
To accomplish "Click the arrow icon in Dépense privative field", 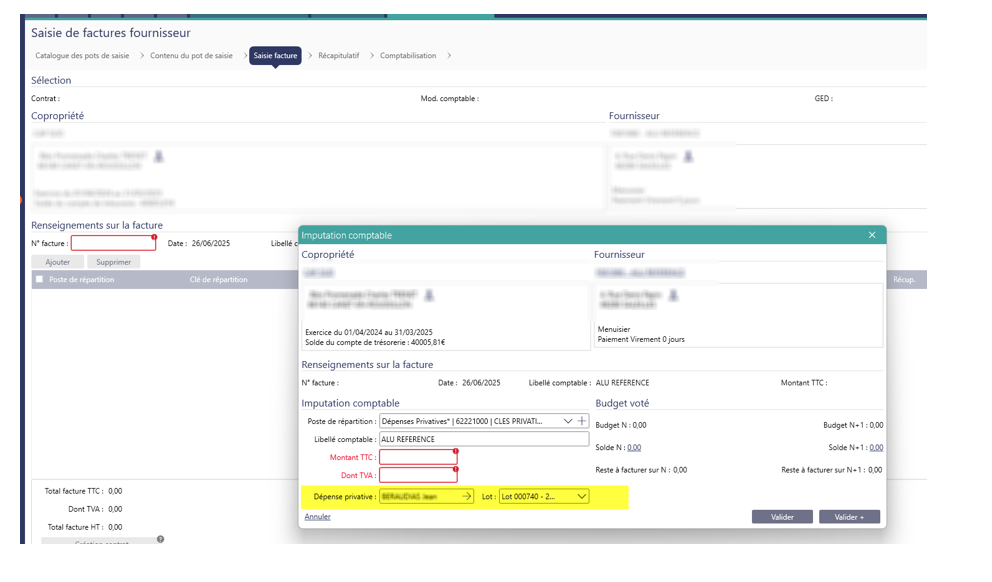I will (465, 496).
